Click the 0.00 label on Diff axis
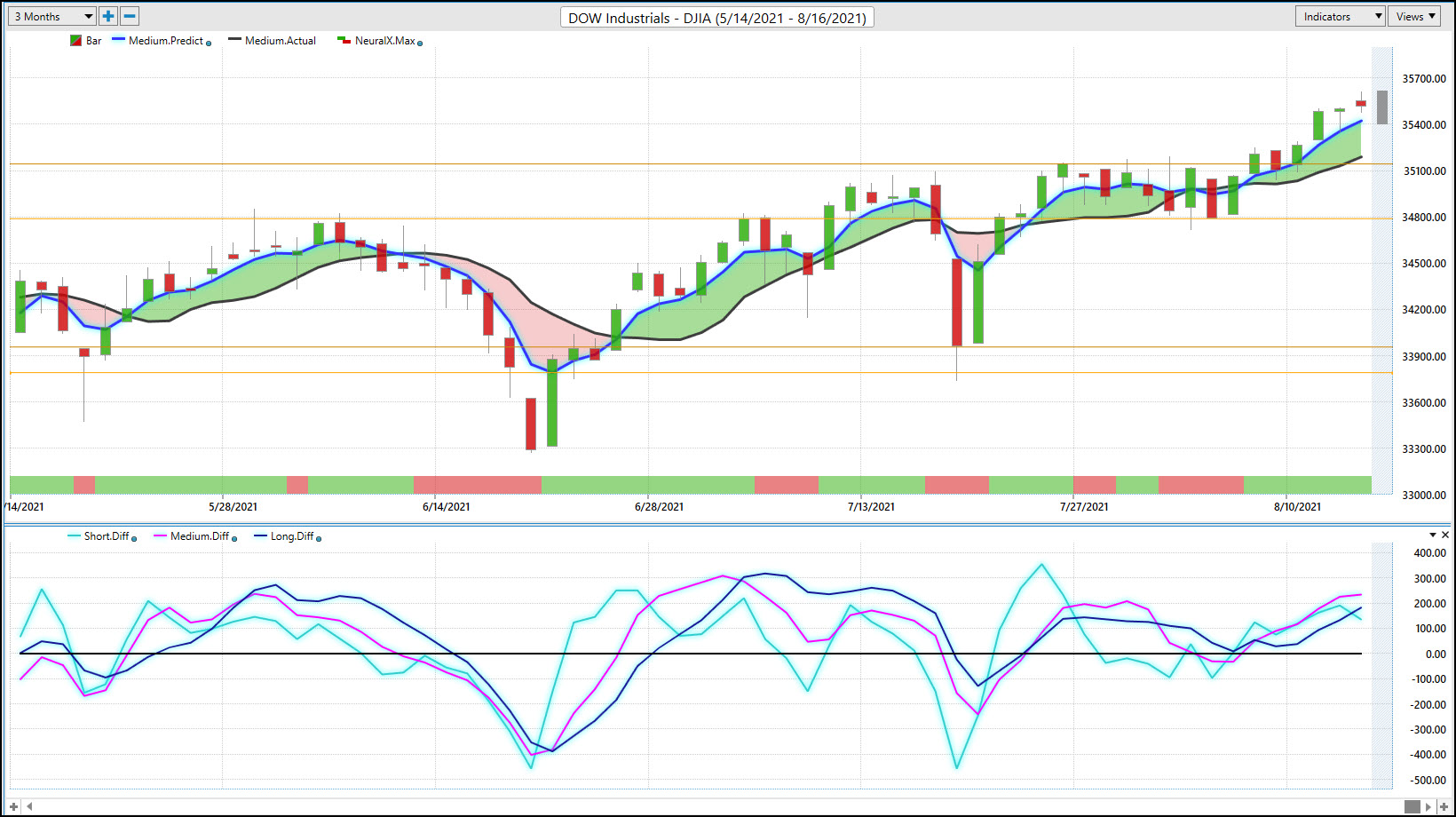1456x817 pixels. point(1436,654)
